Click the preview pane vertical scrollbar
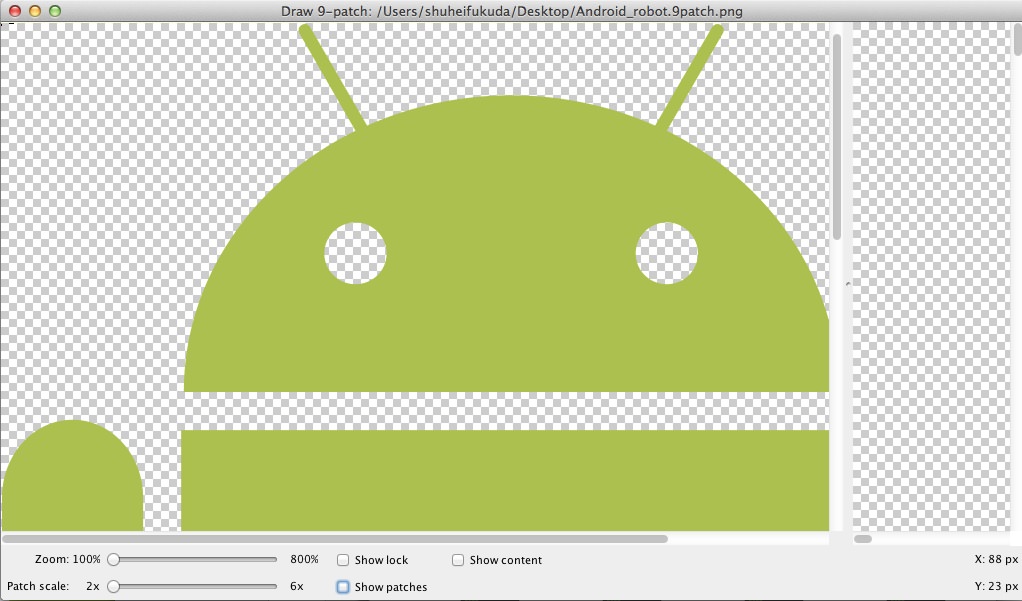This screenshot has width=1022, height=601. point(1017,39)
